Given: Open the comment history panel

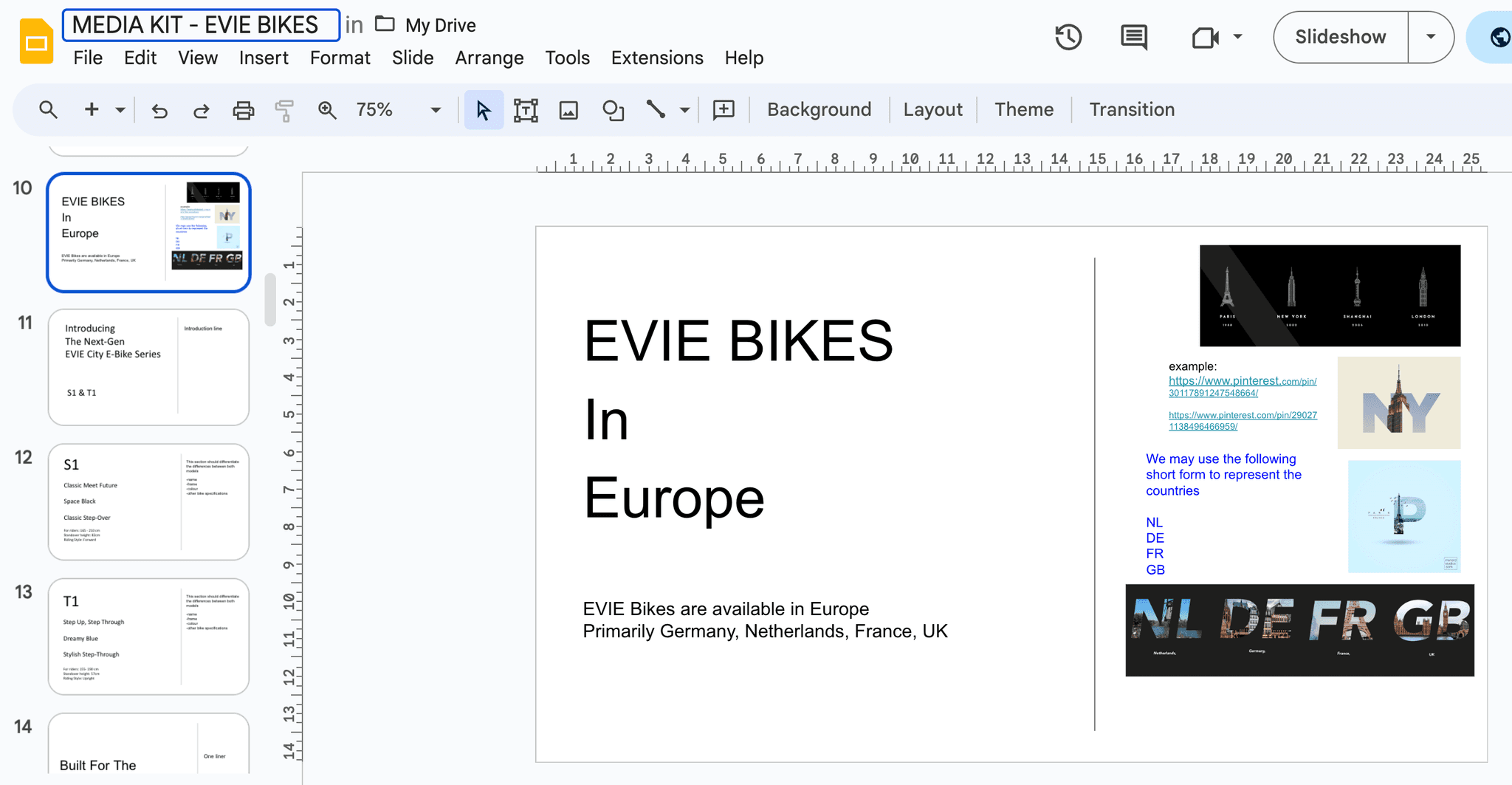Looking at the screenshot, I should tap(1133, 37).
